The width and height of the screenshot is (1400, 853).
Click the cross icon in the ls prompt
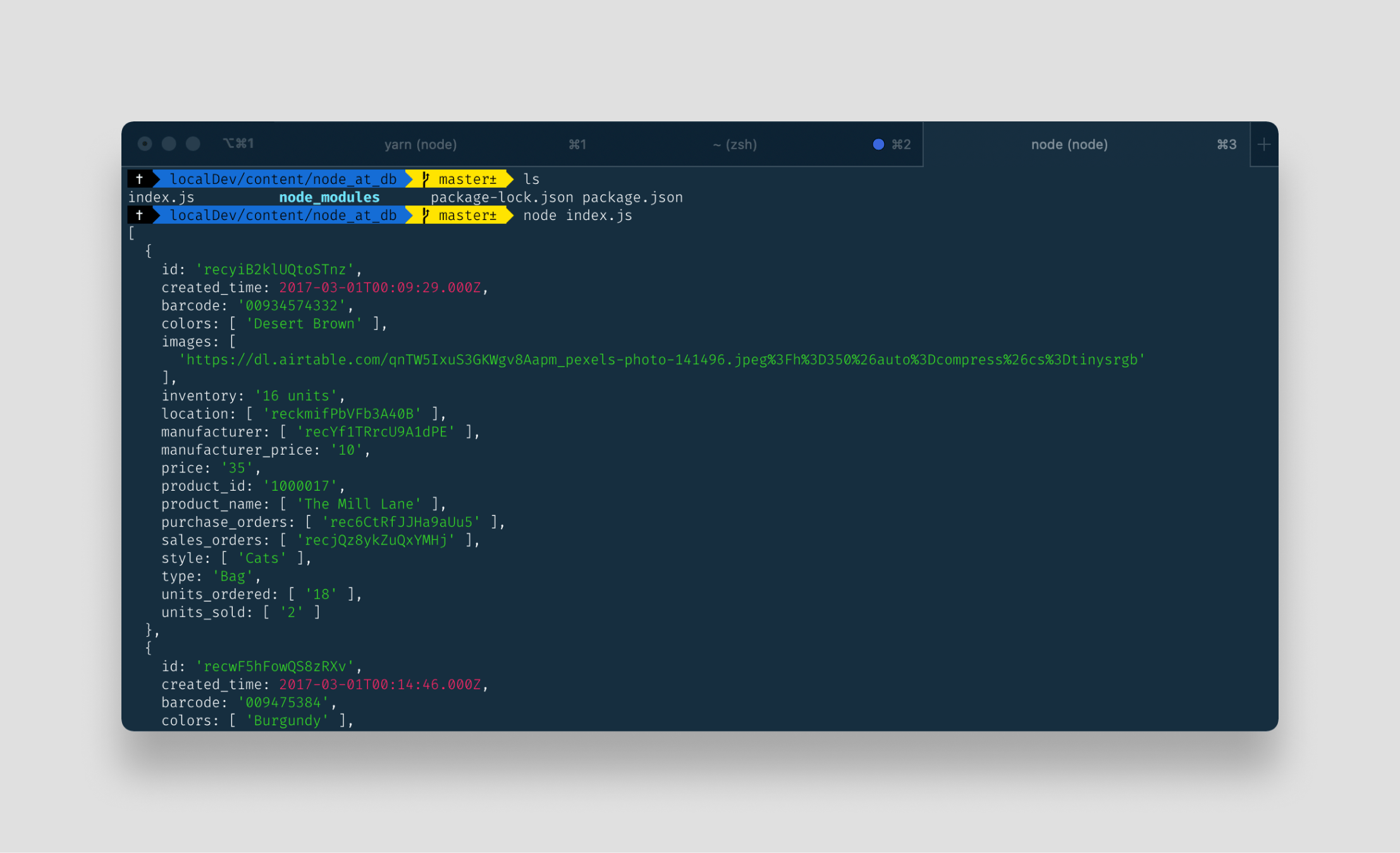point(139,179)
